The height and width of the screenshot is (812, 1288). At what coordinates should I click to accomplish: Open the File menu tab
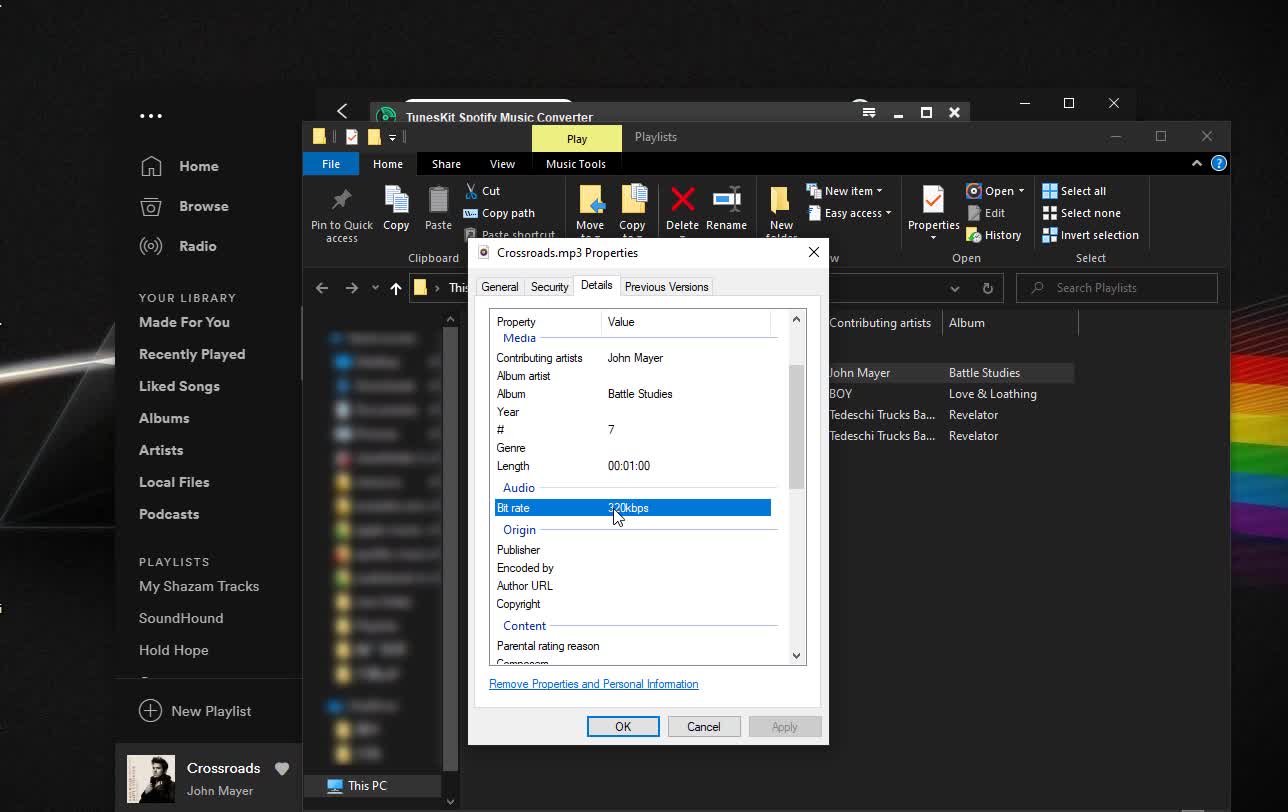pyautogui.click(x=331, y=164)
